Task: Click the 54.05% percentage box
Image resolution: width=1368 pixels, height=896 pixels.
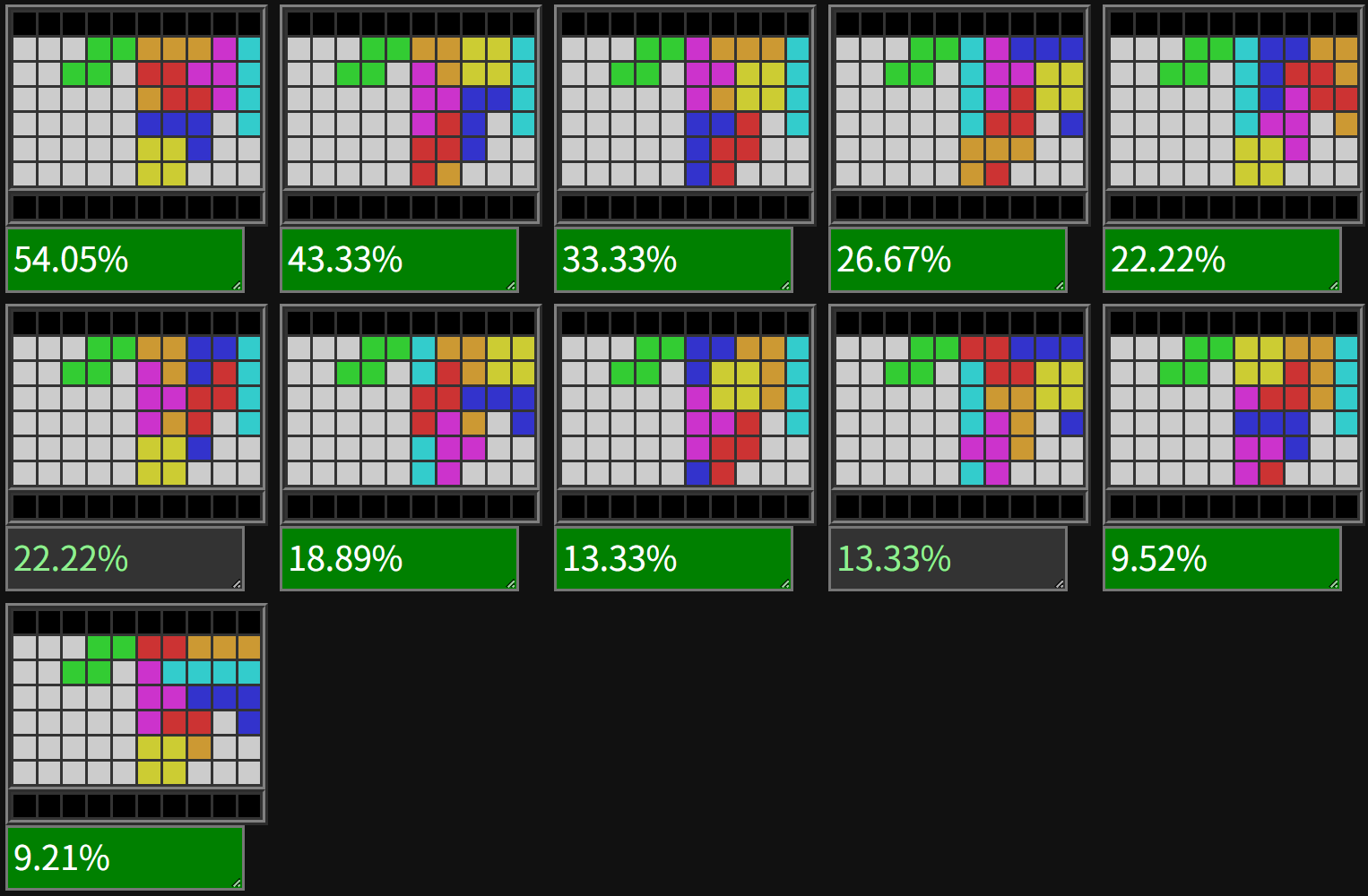Action: tap(125, 260)
